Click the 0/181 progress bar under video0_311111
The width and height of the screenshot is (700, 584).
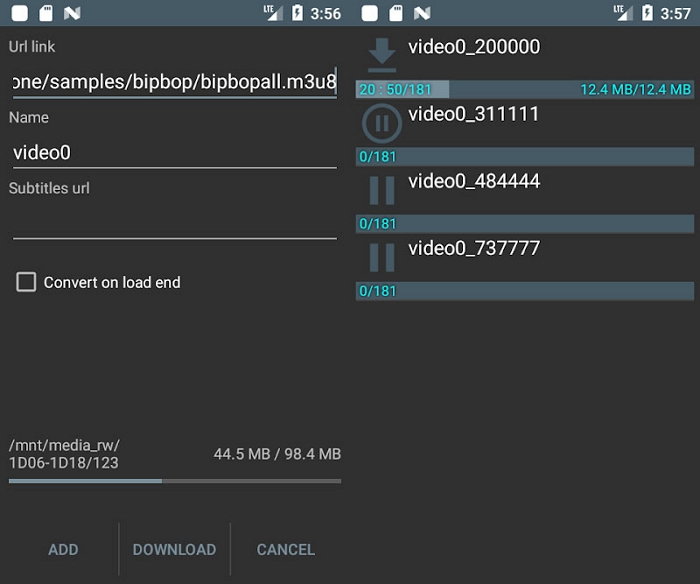525,157
